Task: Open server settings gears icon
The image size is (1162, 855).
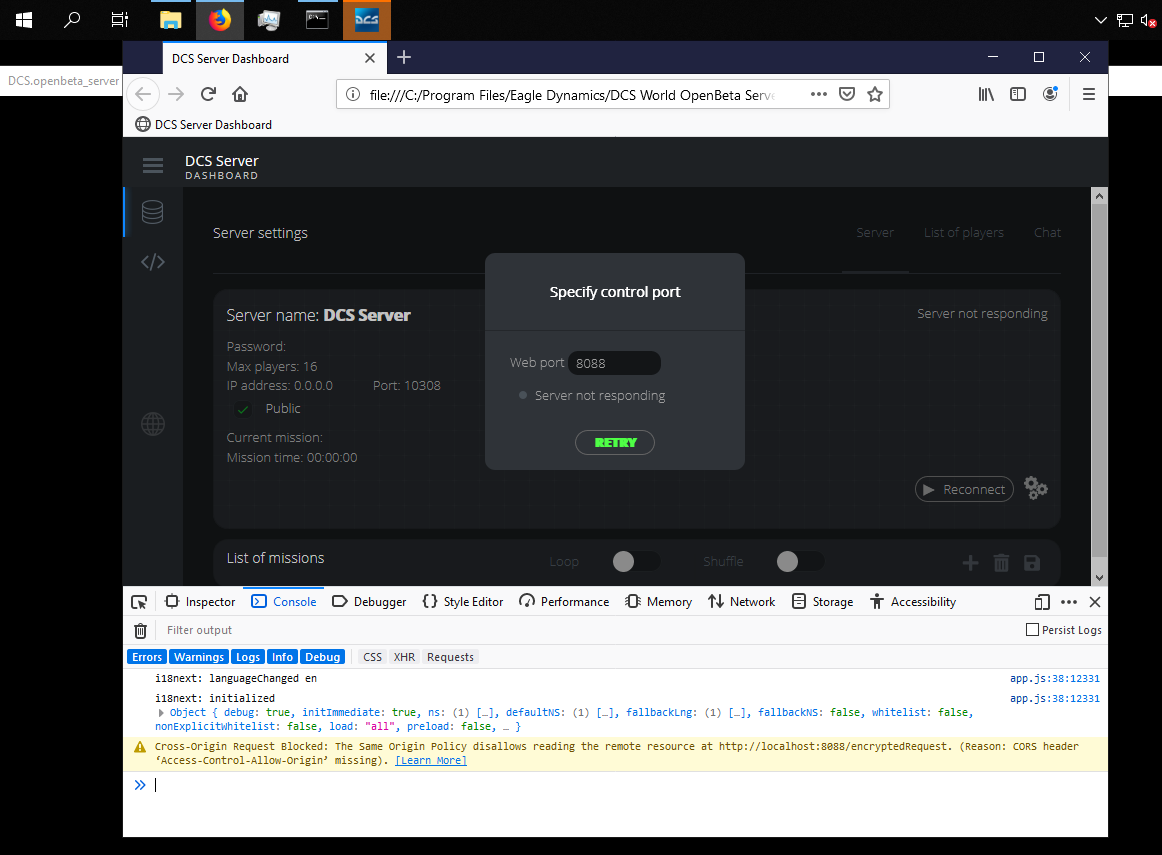Action: pyautogui.click(x=1035, y=488)
